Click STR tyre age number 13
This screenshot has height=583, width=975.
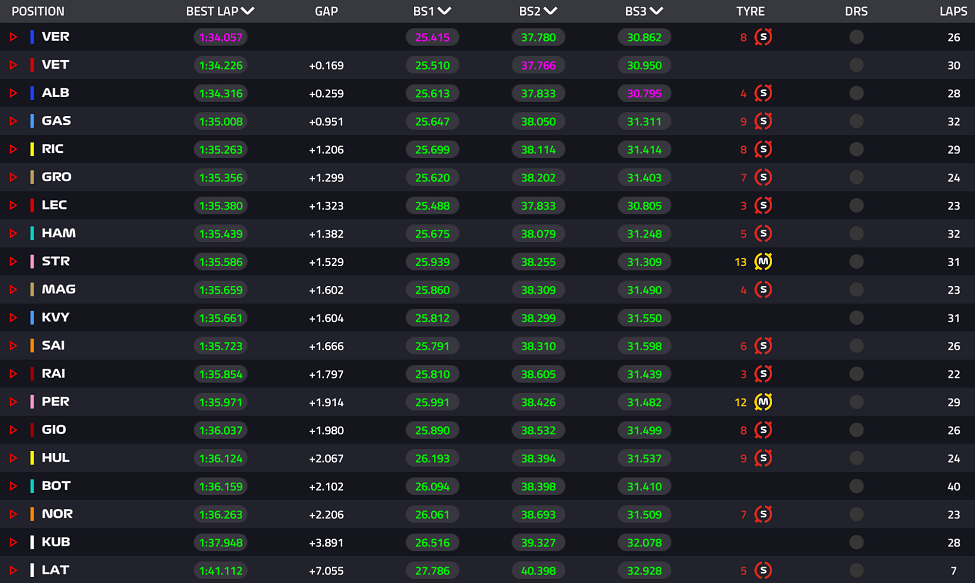tap(740, 262)
